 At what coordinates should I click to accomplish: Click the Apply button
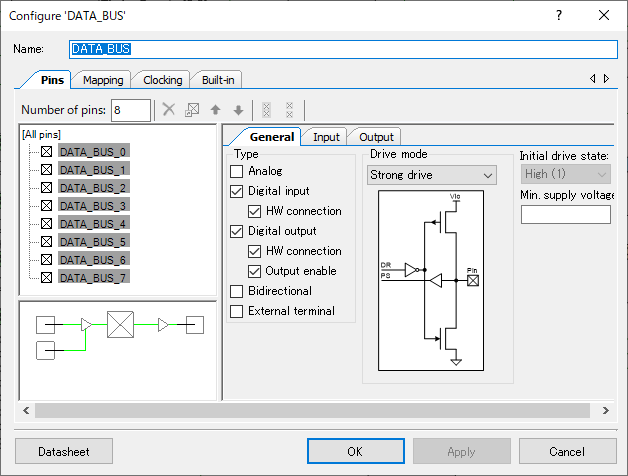pos(461,451)
